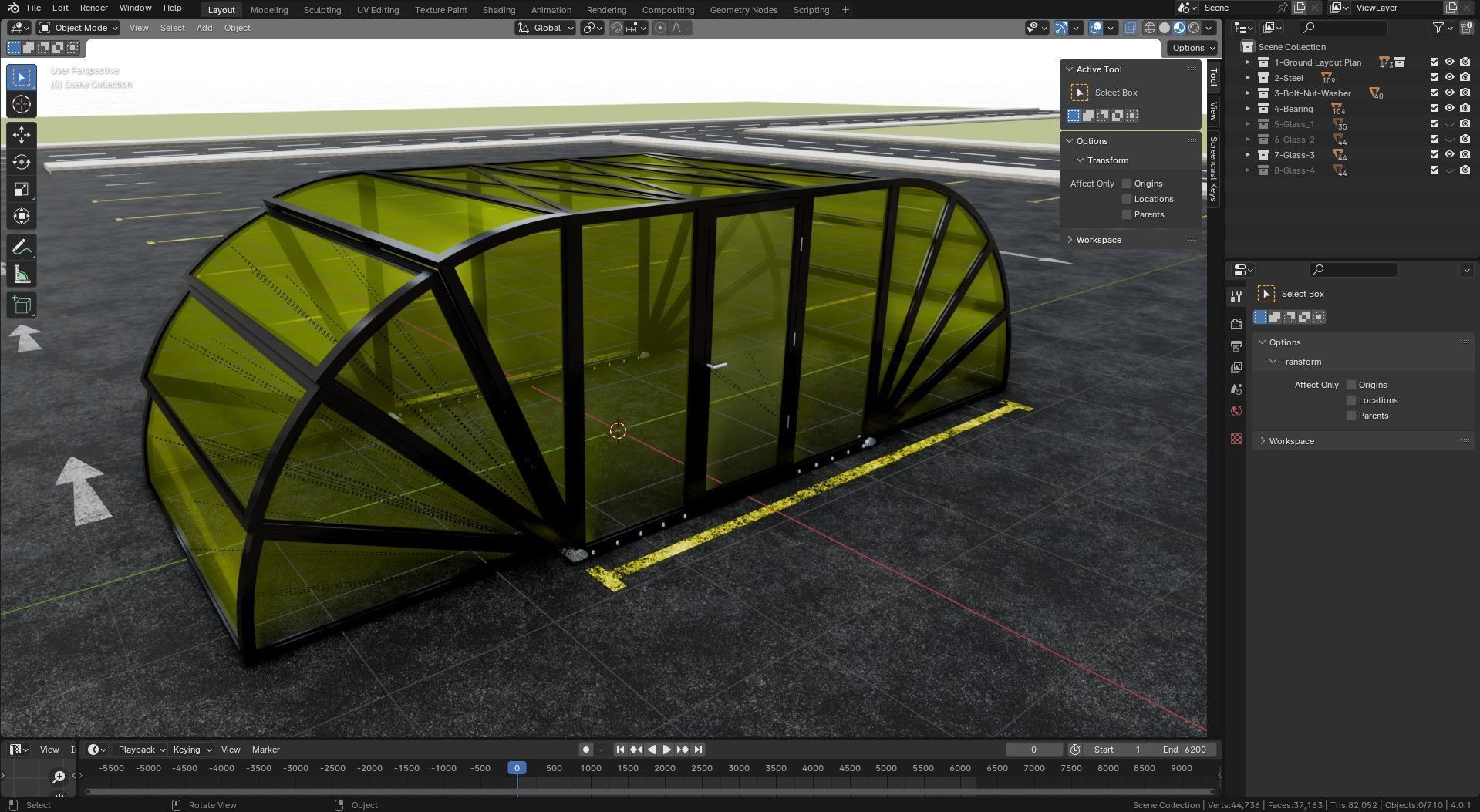Image resolution: width=1480 pixels, height=812 pixels.
Task: Click the outliner filter funnel icon
Action: point(1438,28)
